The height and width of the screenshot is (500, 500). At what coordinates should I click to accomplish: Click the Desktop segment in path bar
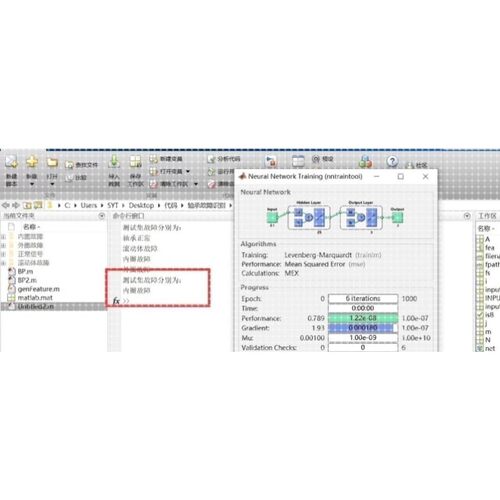click(141, 205)
